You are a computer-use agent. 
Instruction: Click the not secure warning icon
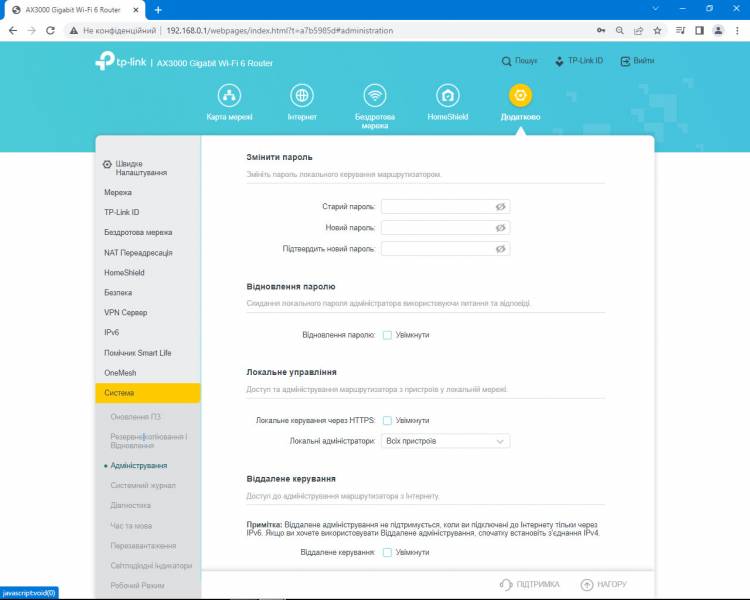click(x=73, y=30)
